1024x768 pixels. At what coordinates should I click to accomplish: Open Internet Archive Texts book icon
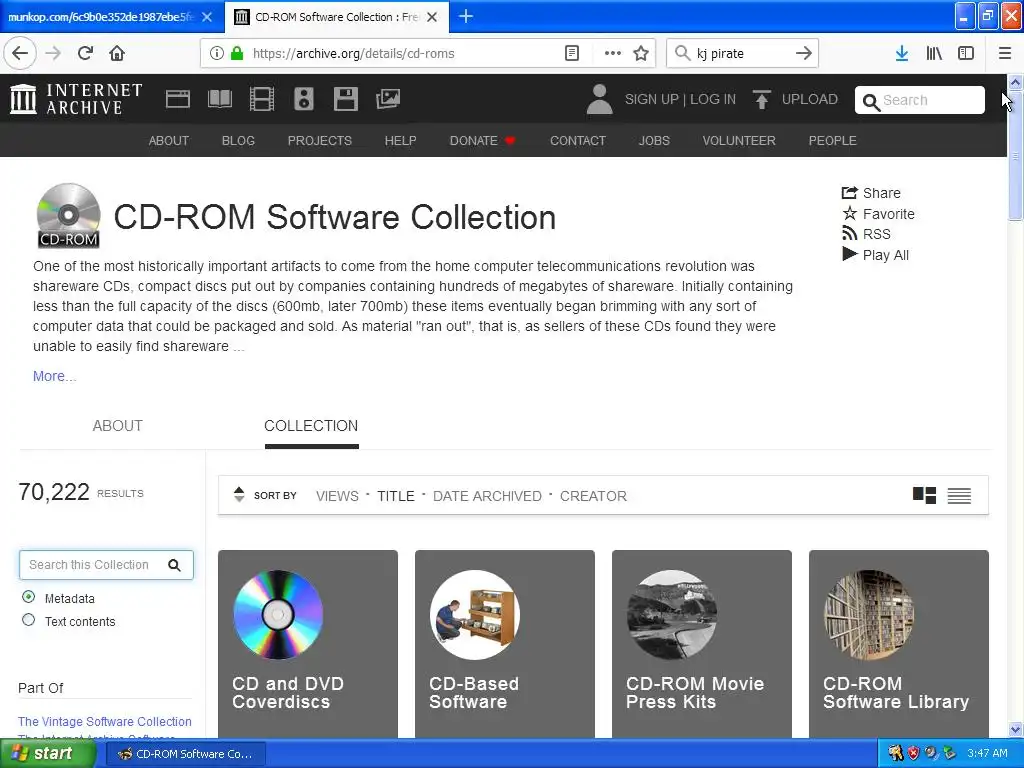[219, 99]
